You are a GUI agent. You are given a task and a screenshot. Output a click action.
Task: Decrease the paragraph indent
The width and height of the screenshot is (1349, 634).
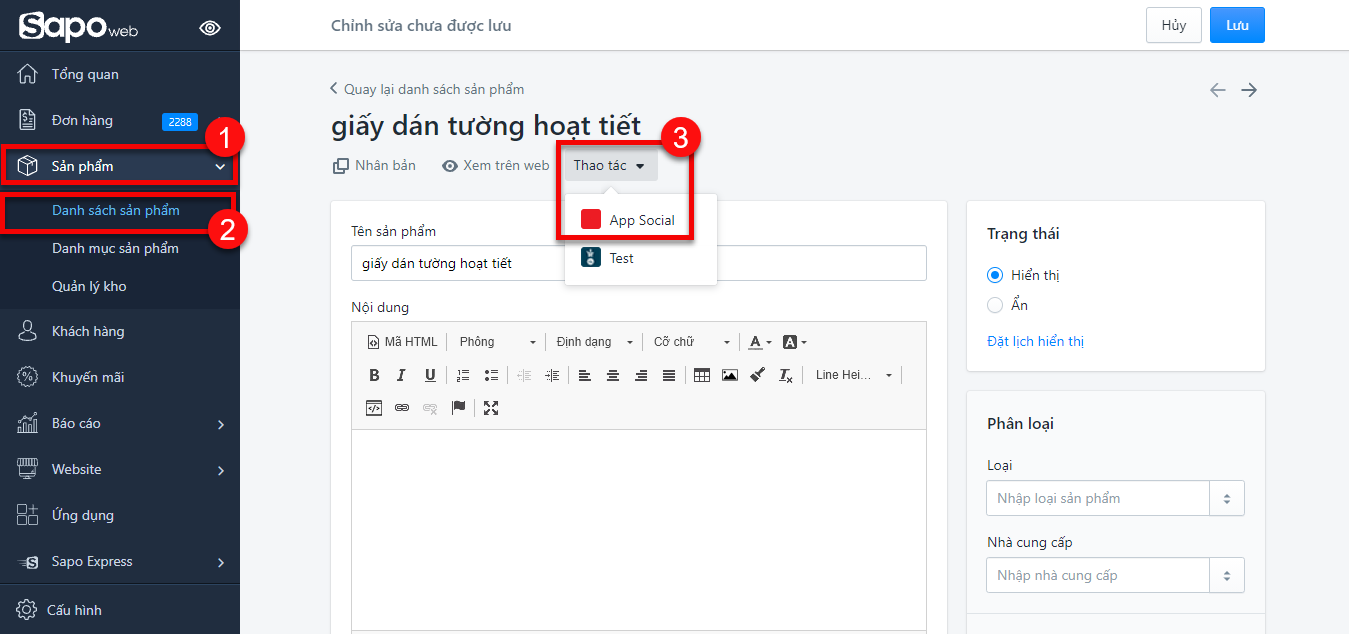[x=524, y=376]
